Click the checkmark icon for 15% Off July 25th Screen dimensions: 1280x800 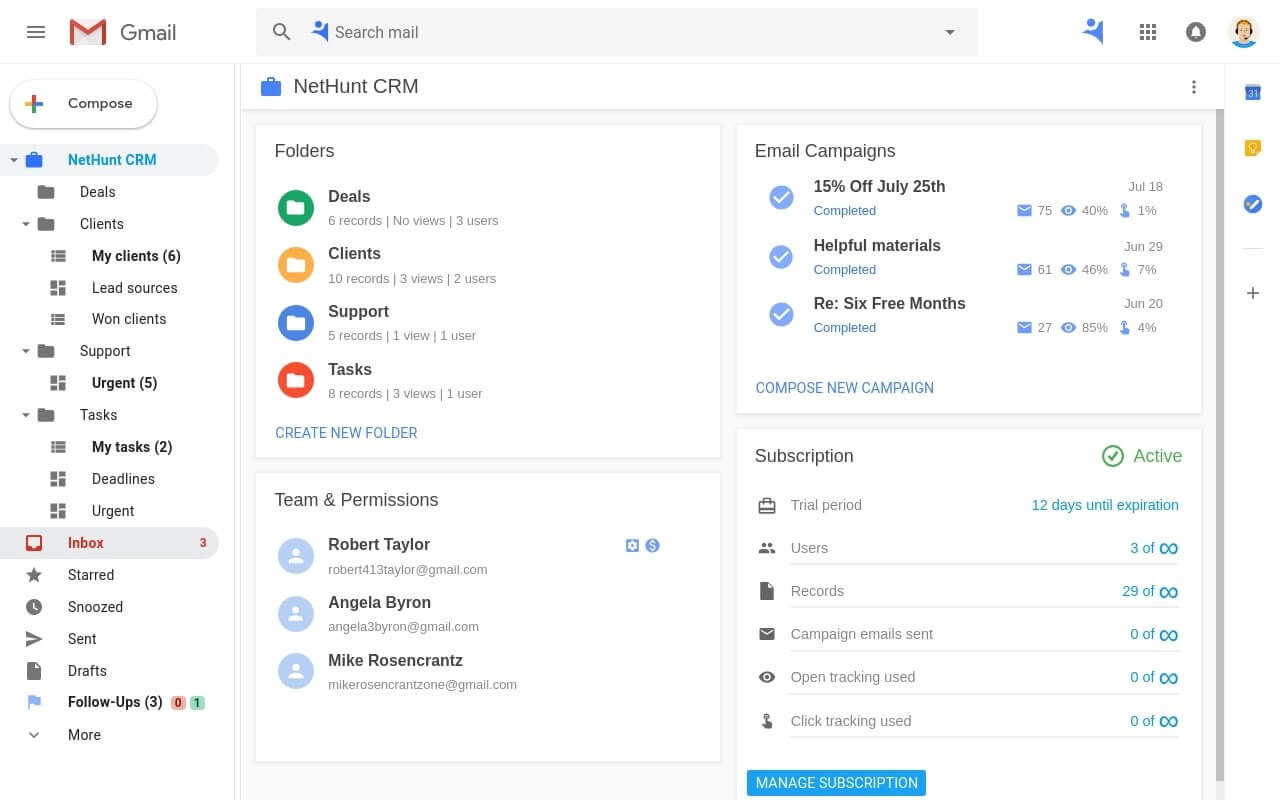[781, 198]
